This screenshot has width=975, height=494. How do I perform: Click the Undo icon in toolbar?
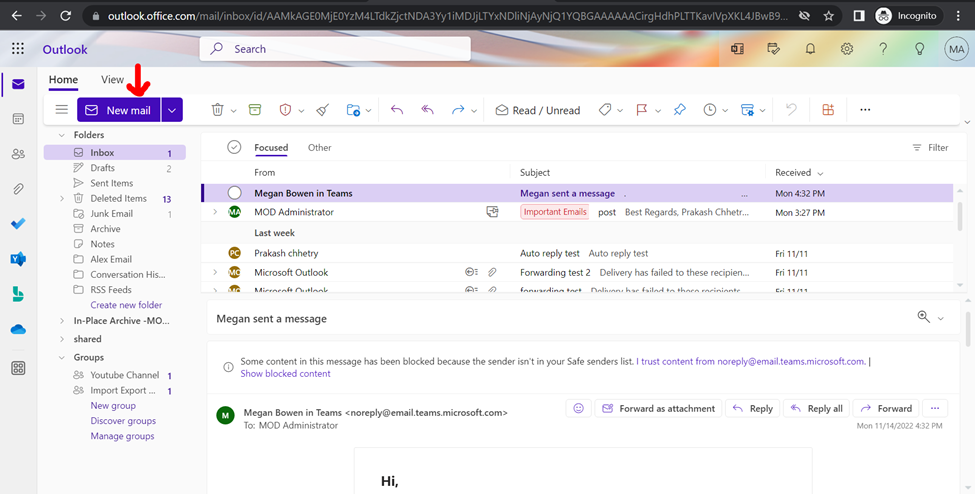(791, 110)
